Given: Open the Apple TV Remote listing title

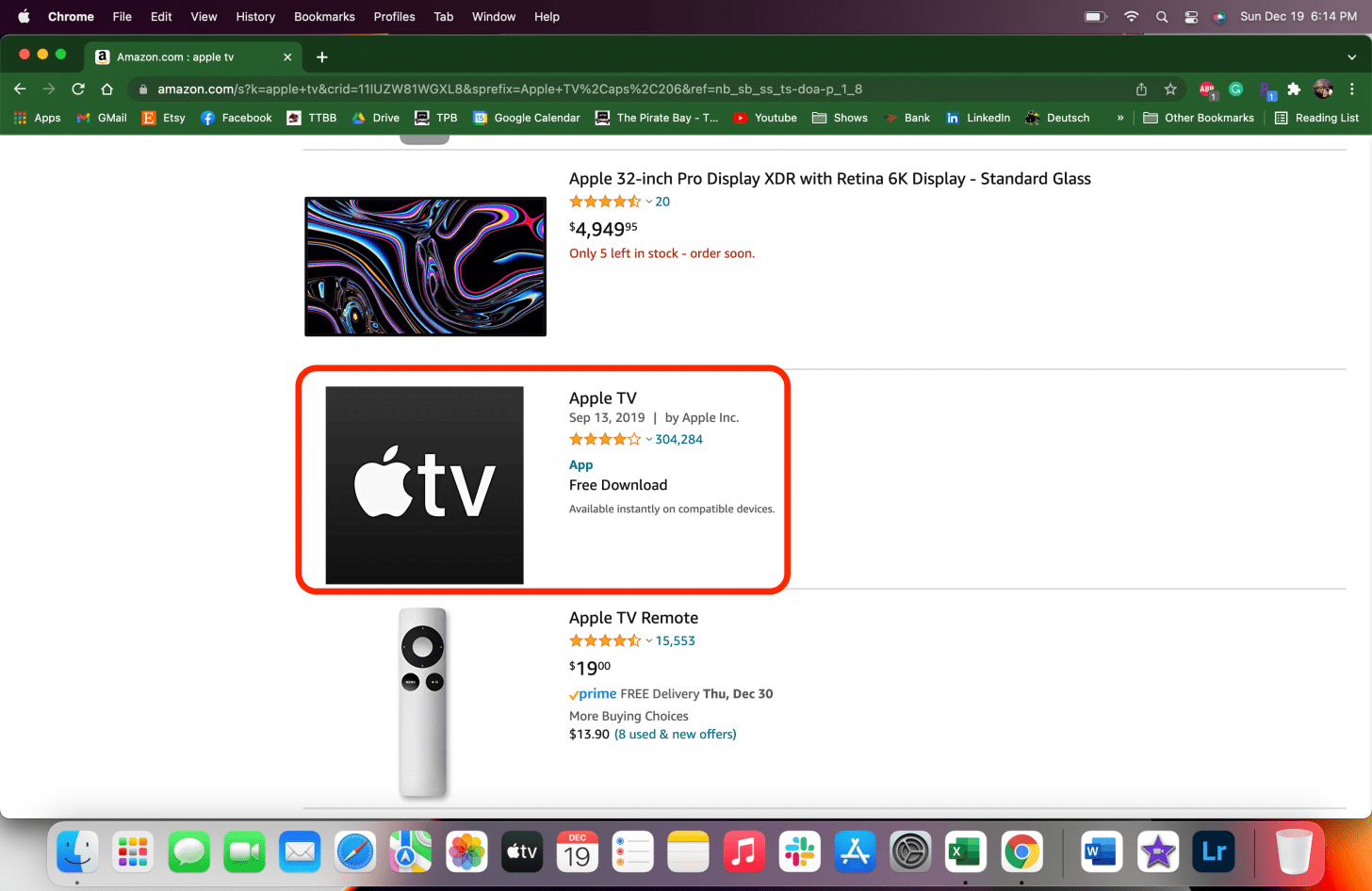Looking at the screenshot, I should 634,618.
